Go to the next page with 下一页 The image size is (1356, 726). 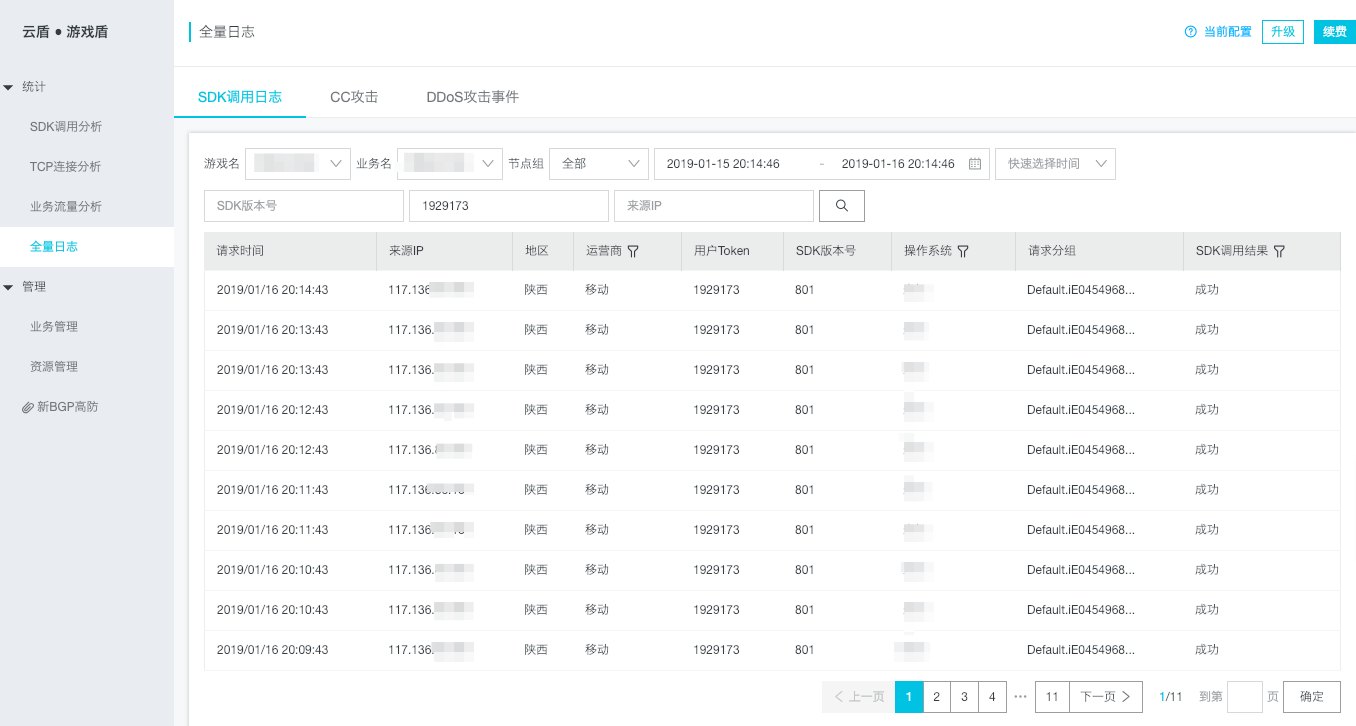(1106, 697)
